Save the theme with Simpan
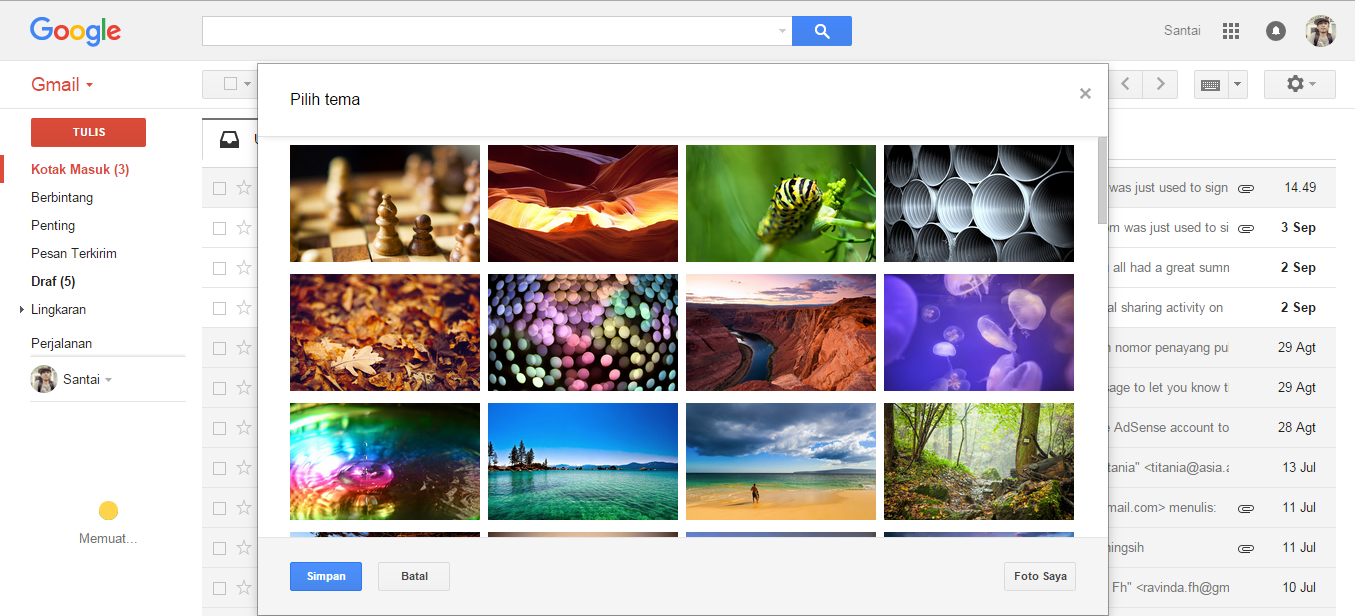1355x616 pixels. pos(326,576)
